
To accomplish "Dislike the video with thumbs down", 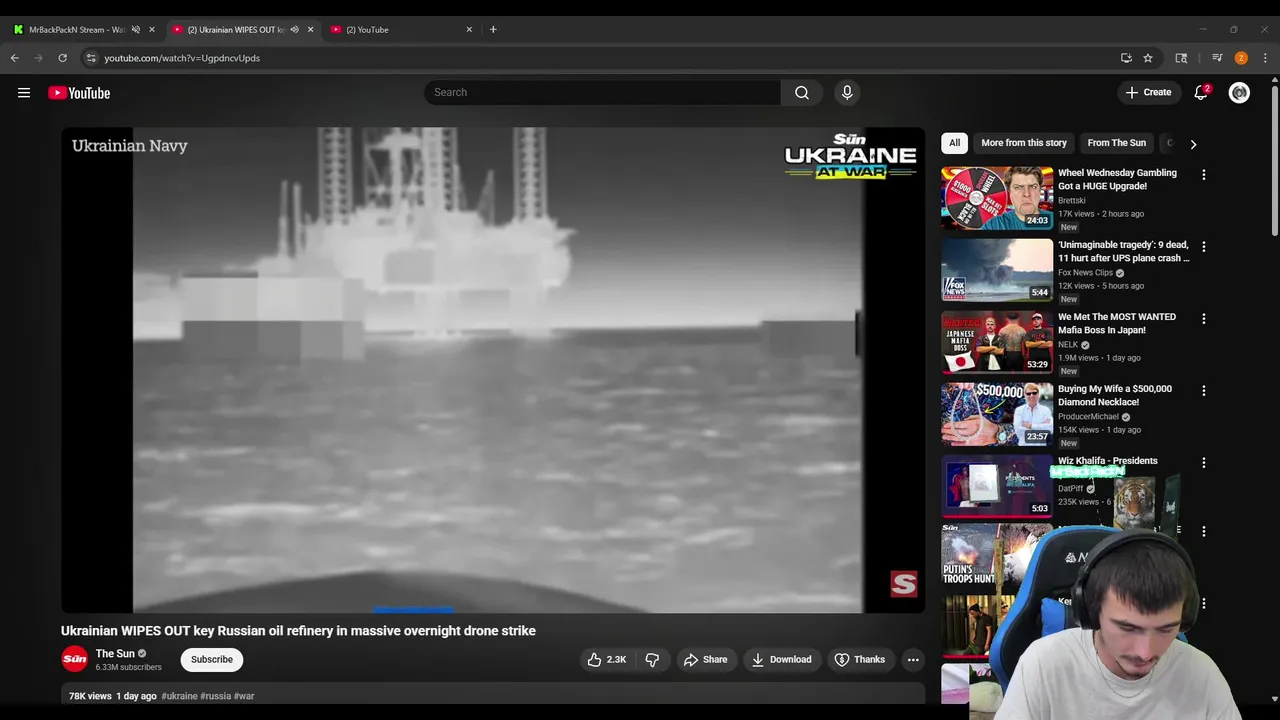I will click(652, 659).
